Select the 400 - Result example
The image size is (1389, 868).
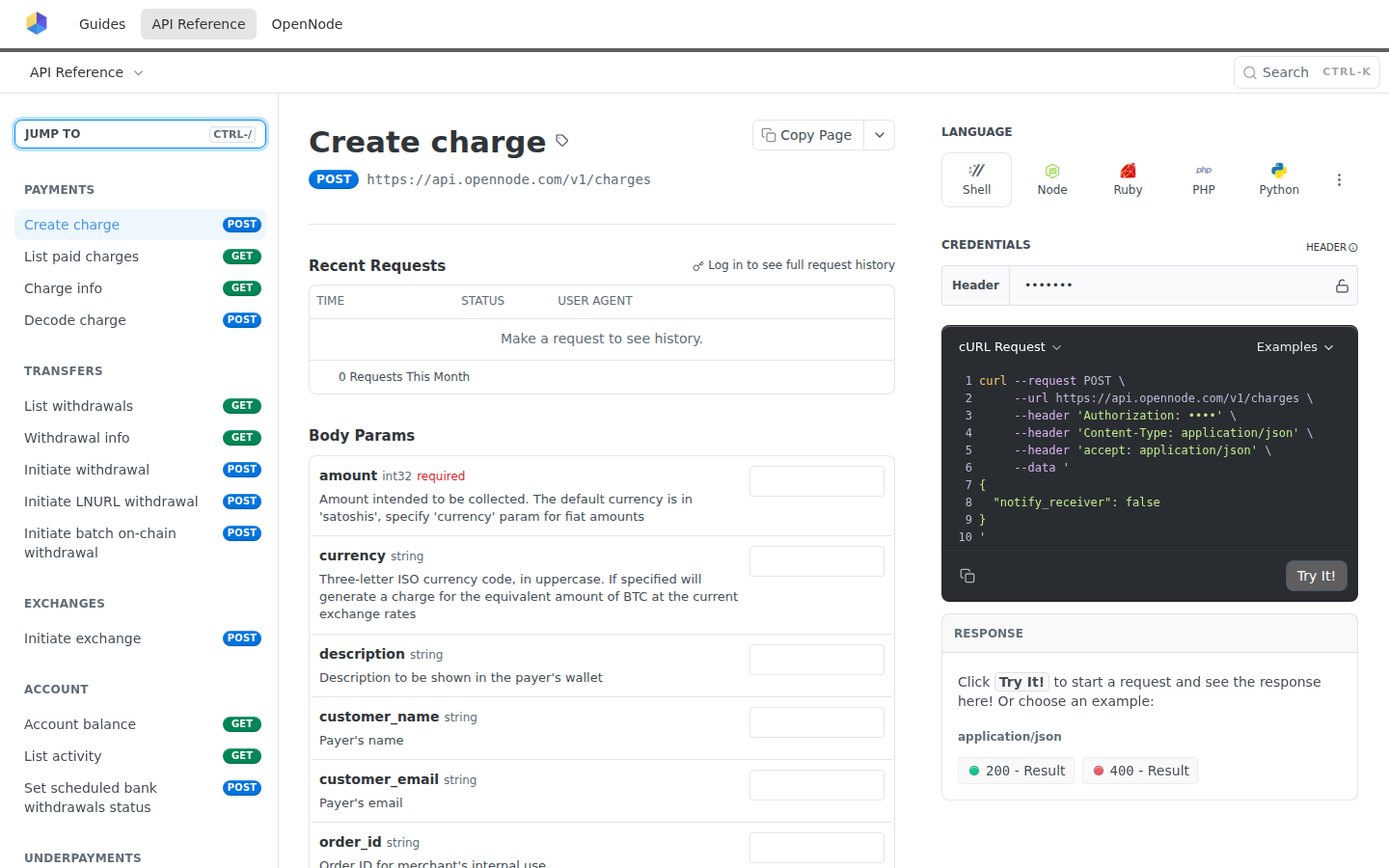point(1139,771)
